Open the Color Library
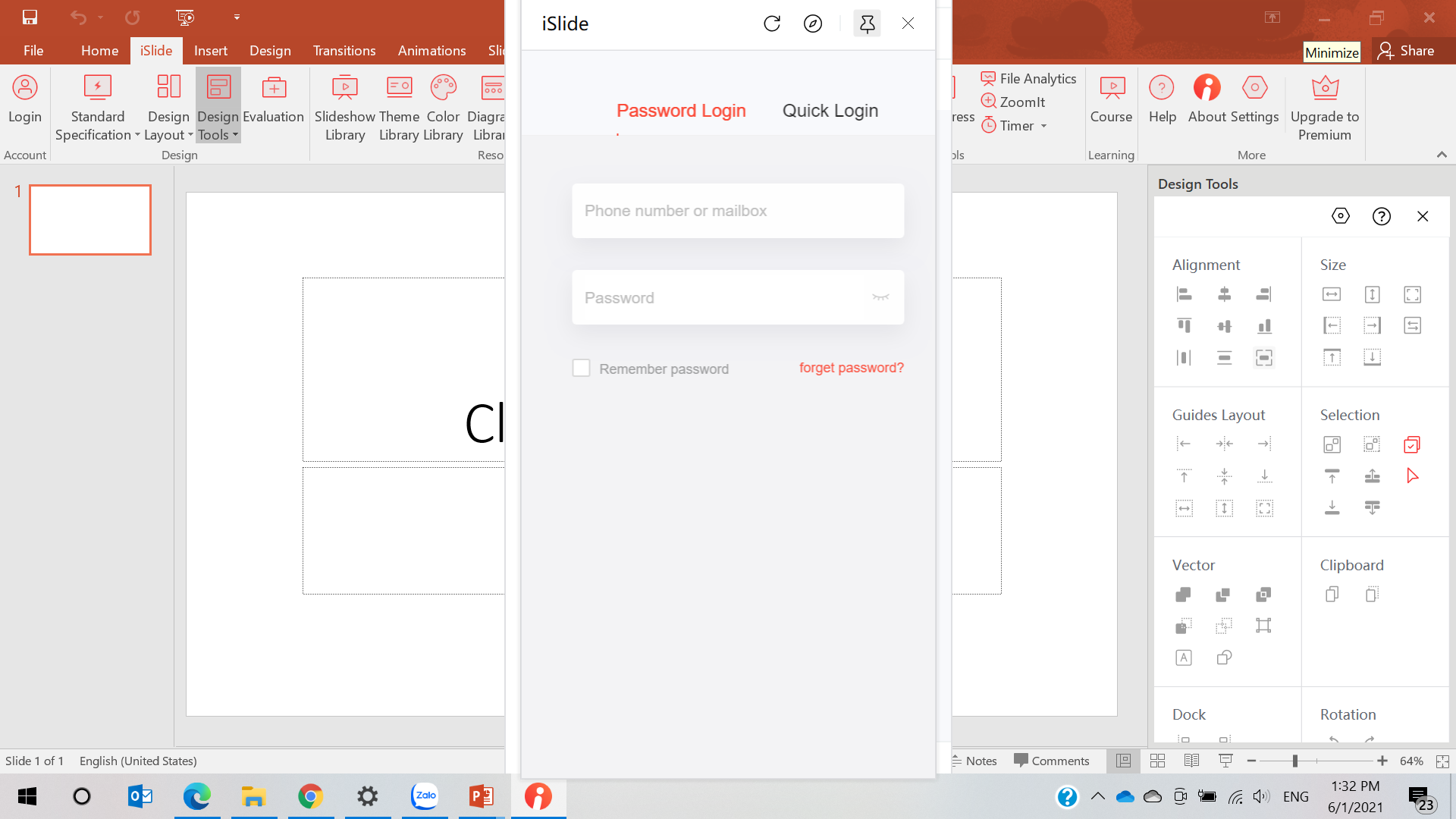 tap(443, 108)
